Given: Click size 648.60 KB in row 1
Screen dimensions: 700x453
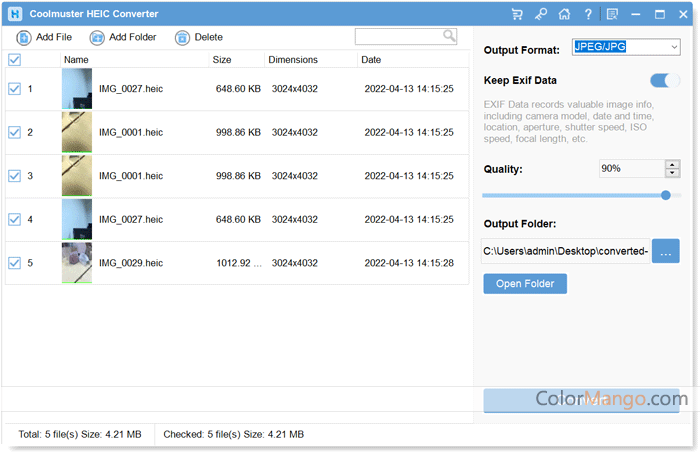Looking at the screenshot, I should (x=238, y=89).
